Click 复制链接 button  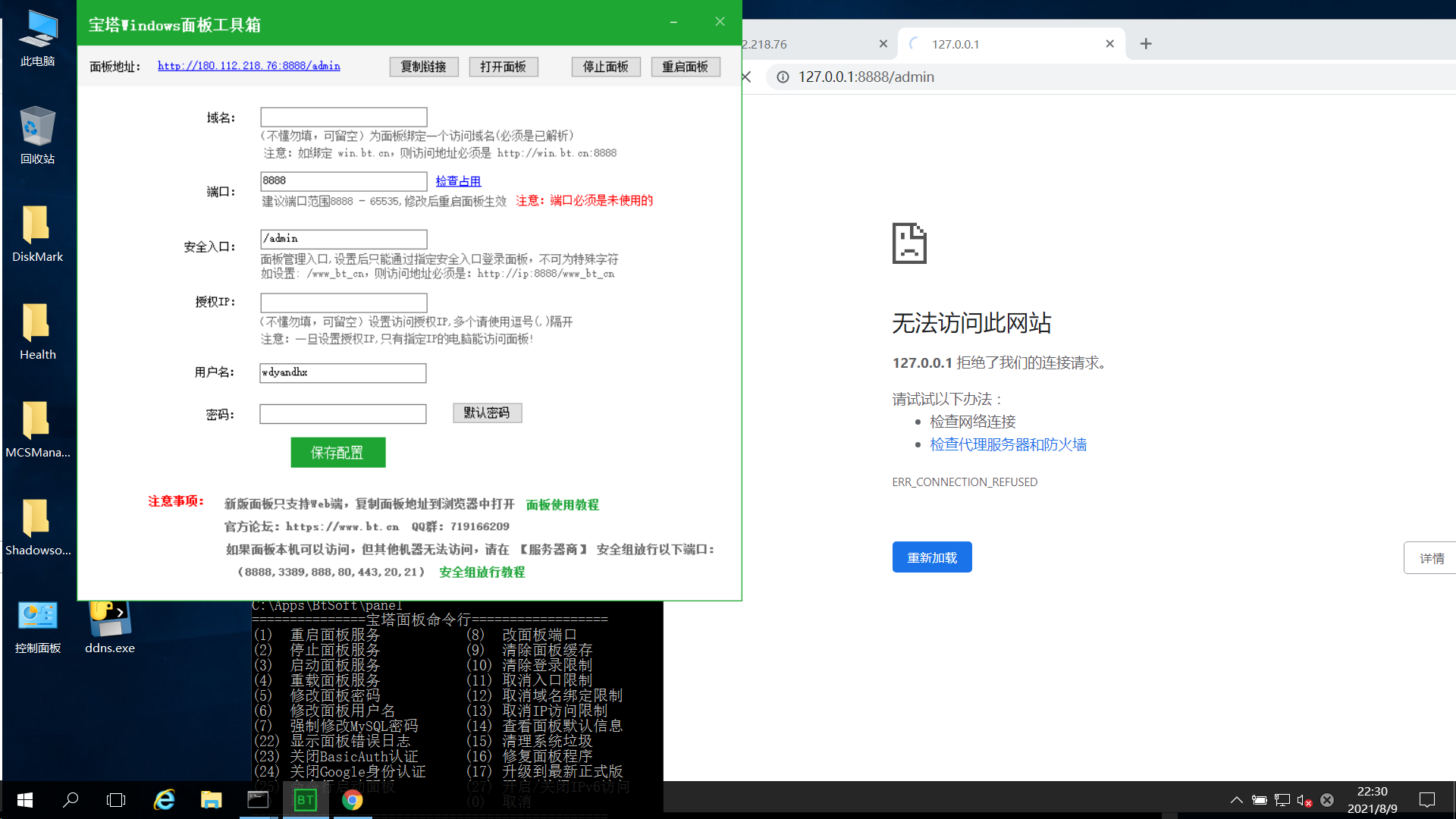(x=424, y=67)
